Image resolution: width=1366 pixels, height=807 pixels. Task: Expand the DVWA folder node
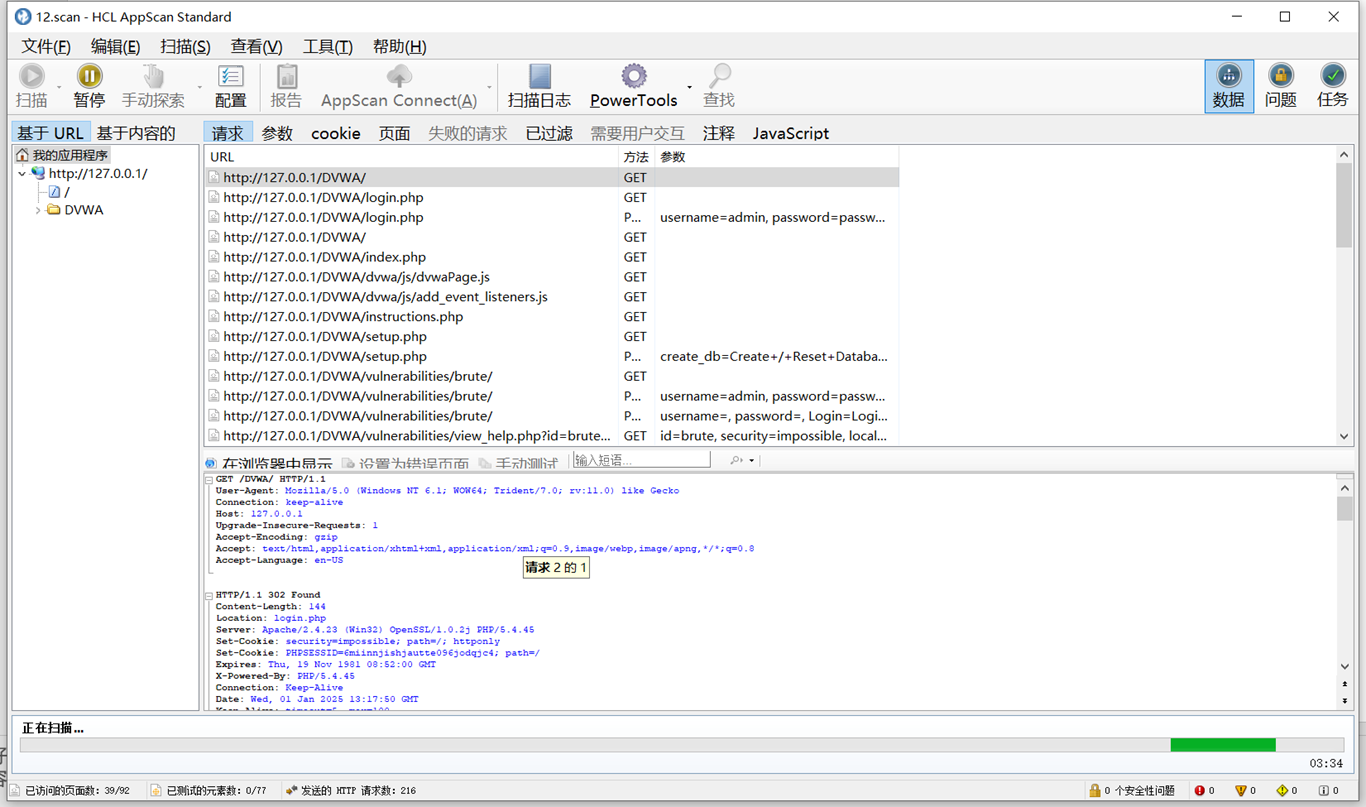[38, 210]
